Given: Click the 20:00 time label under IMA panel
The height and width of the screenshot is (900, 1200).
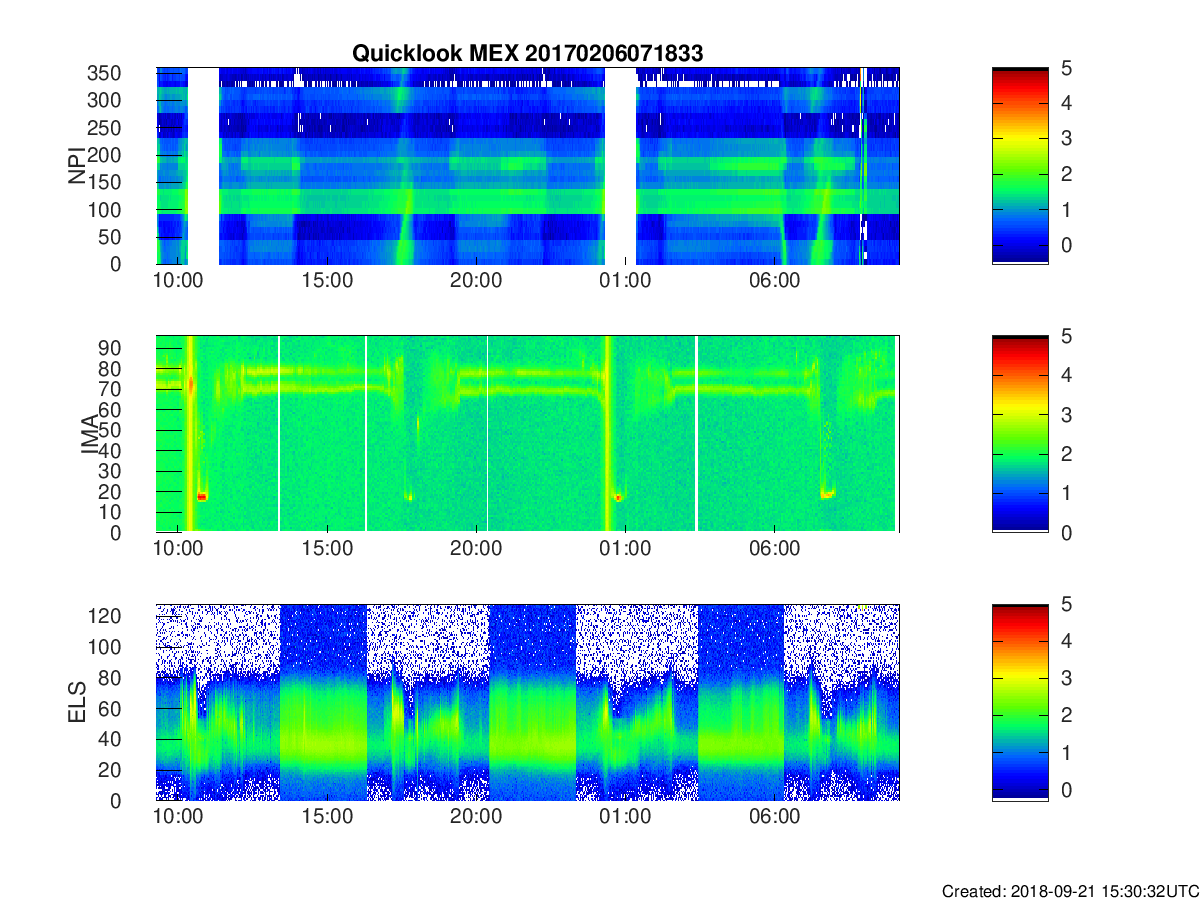Looking at the screenshot, I should (x=476, y=550).
